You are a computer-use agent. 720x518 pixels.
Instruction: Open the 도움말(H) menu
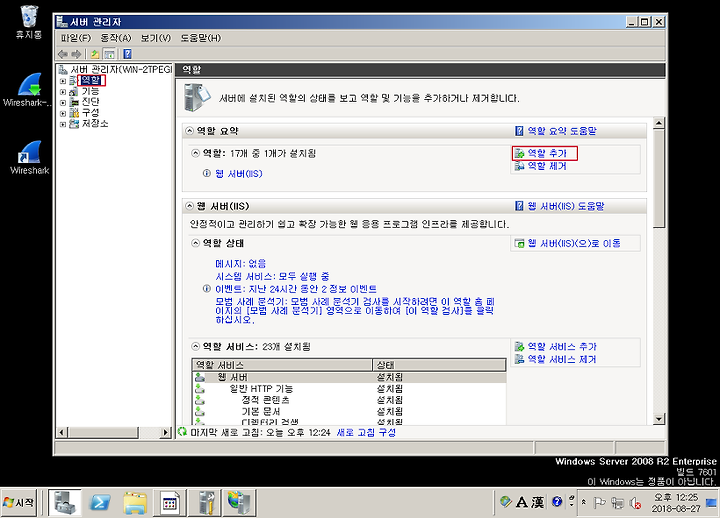point(200,38)
